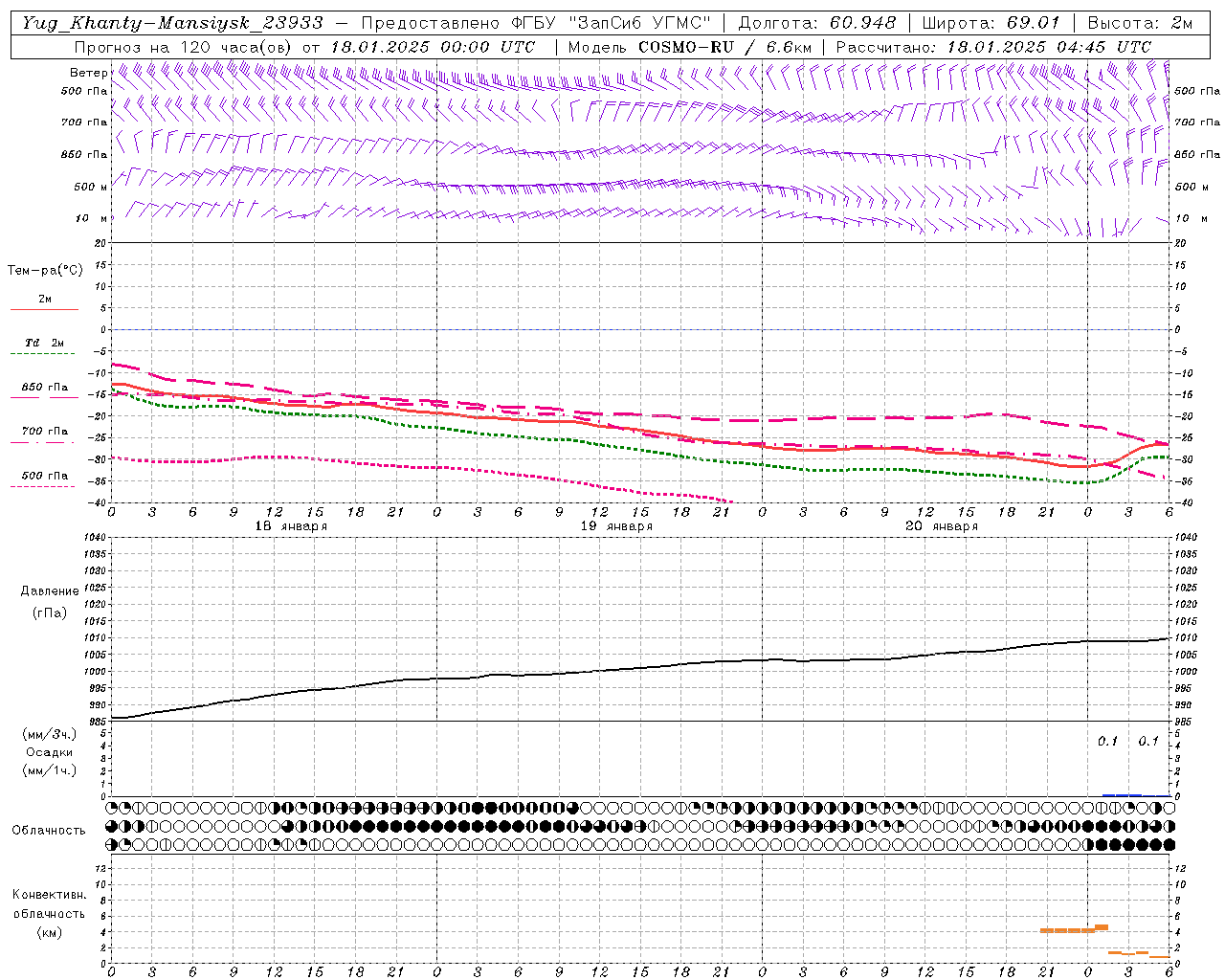Viewport: 1225px width, 980px height.
Task: Click the Td 2м legend entry
Action: (44, 343)
